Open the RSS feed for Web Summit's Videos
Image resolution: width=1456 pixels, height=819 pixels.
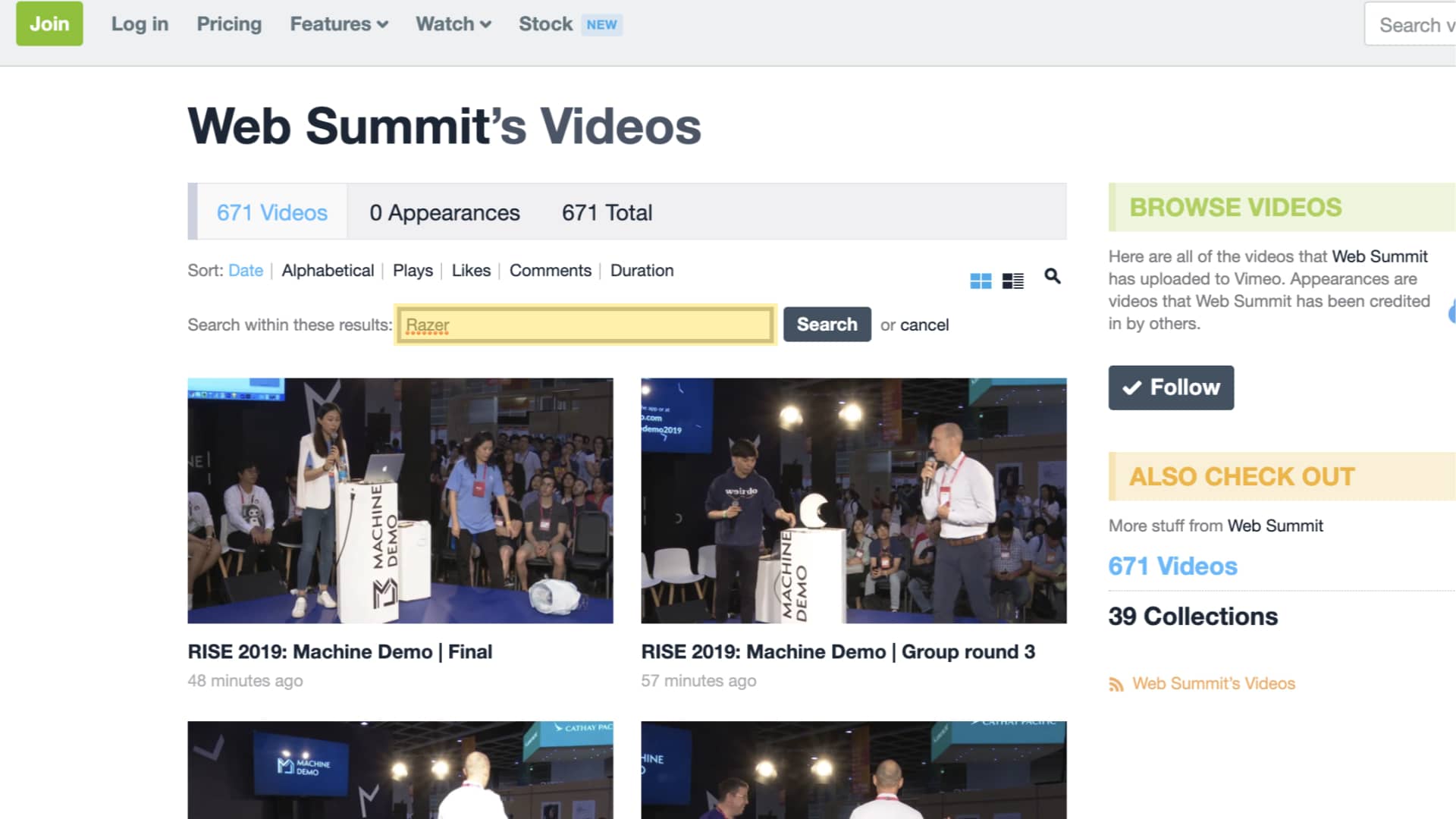coord(1213,683)
